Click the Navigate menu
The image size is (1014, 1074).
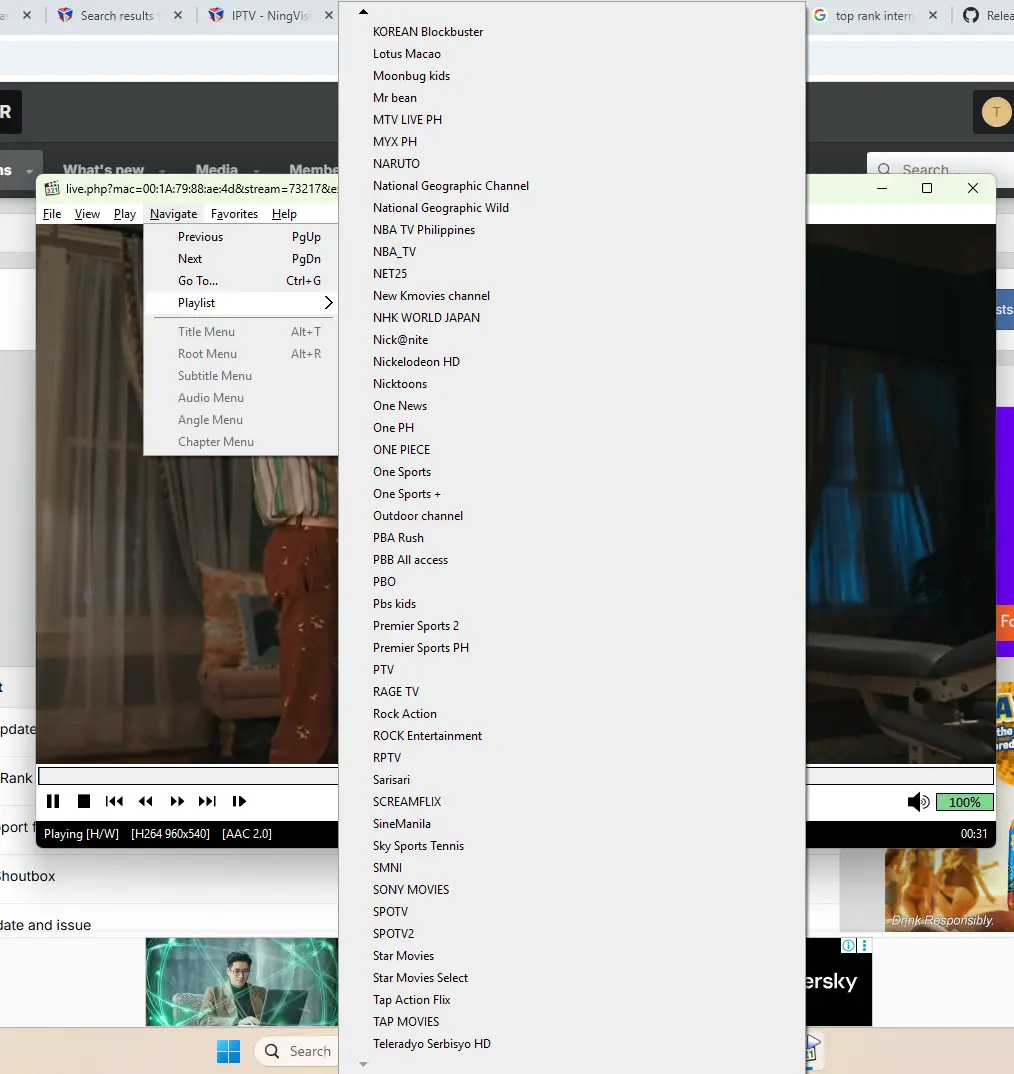tap(173, 214)
